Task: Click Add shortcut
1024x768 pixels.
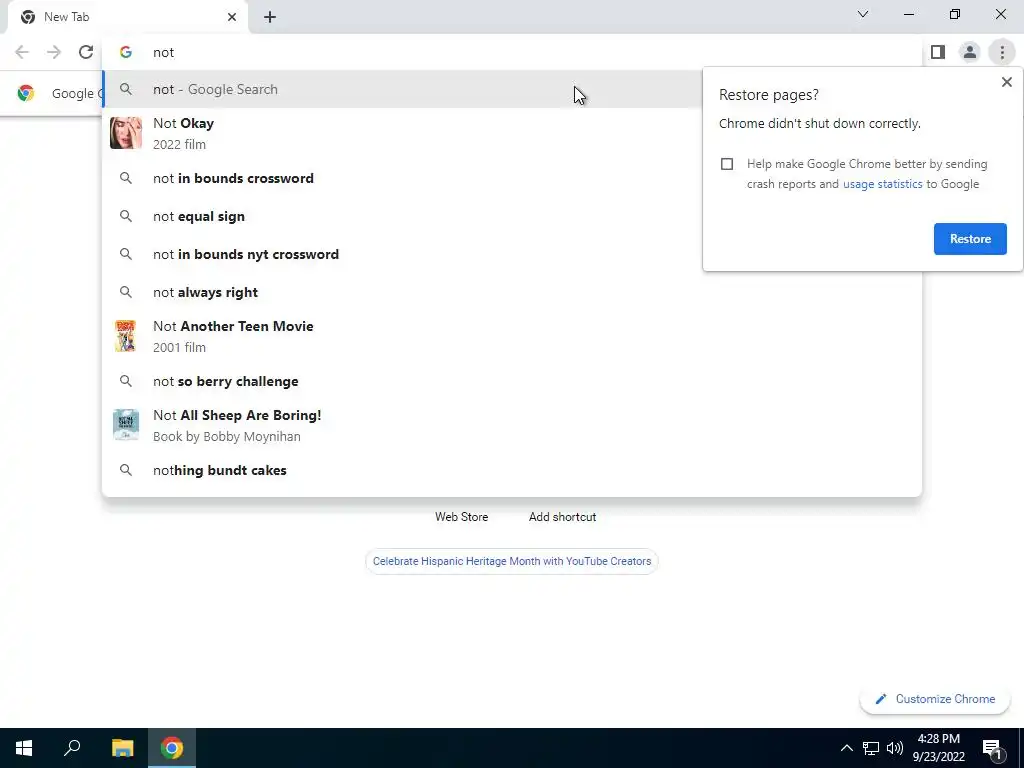Action: tap(562, 517)
